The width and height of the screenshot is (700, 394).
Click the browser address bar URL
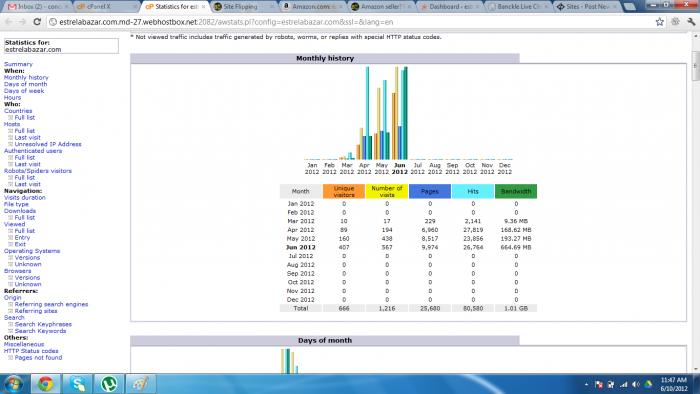pos(226,22)
